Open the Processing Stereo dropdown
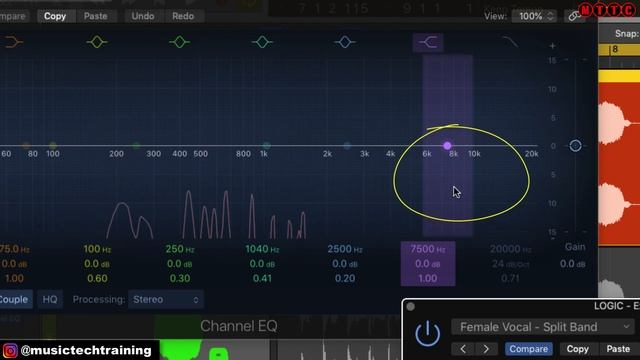This screenshot has width=640, height=360. [166, 299]
